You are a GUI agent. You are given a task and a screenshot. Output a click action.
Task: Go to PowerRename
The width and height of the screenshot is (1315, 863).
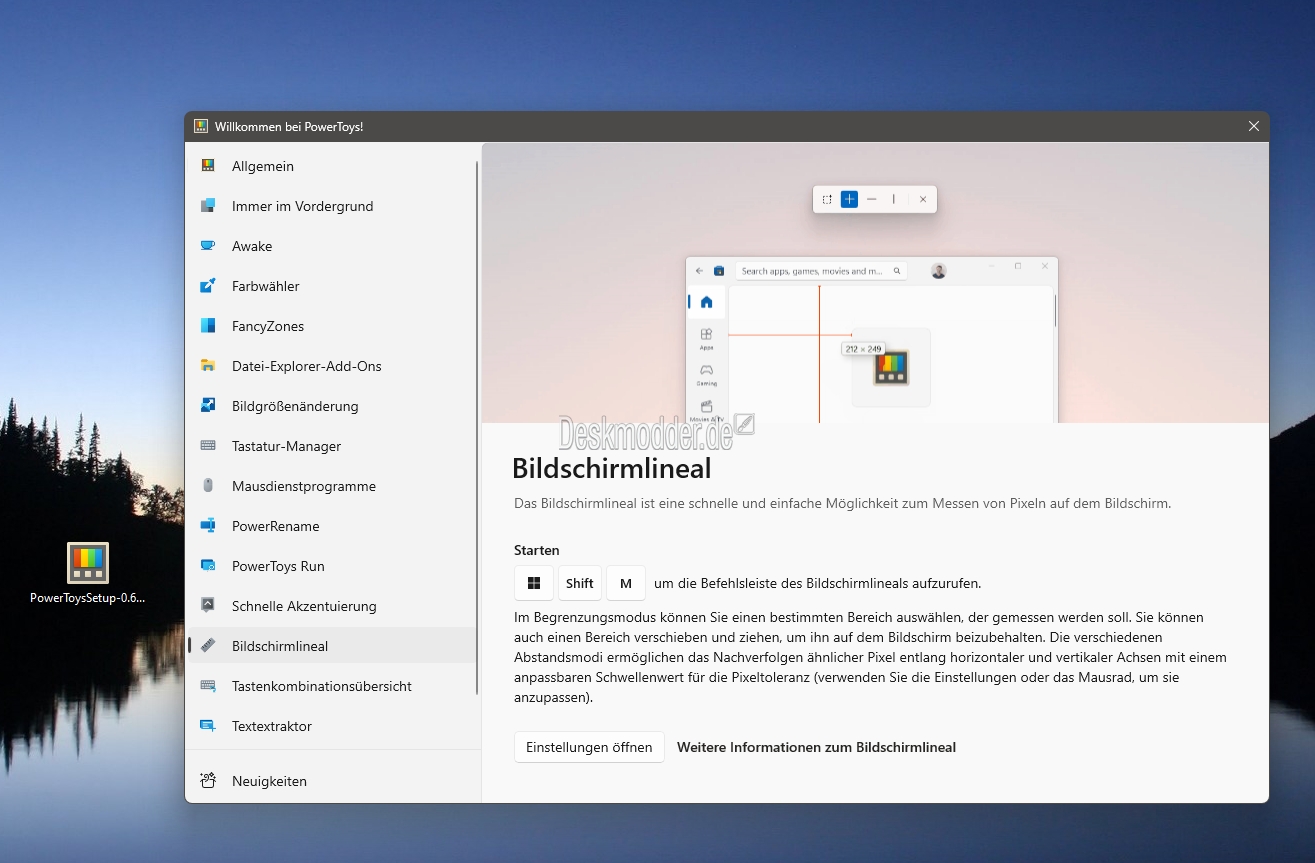[331, 526]
